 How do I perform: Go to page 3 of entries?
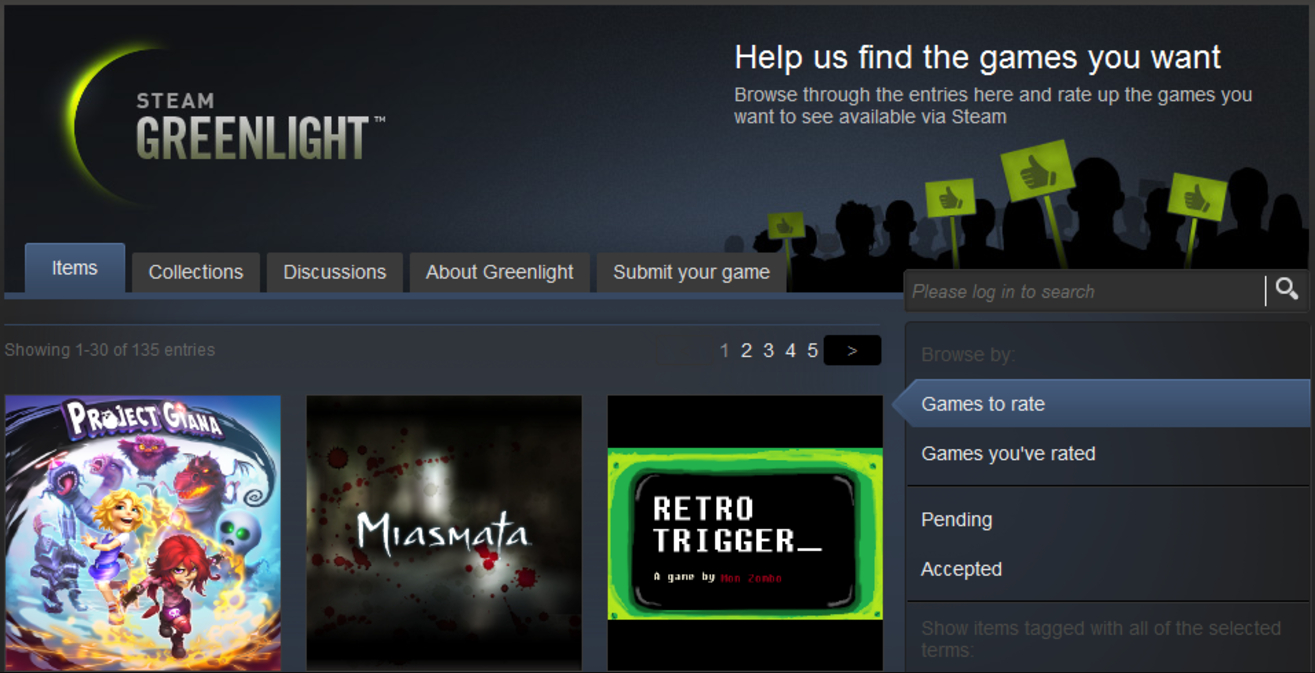coord(768,351)
